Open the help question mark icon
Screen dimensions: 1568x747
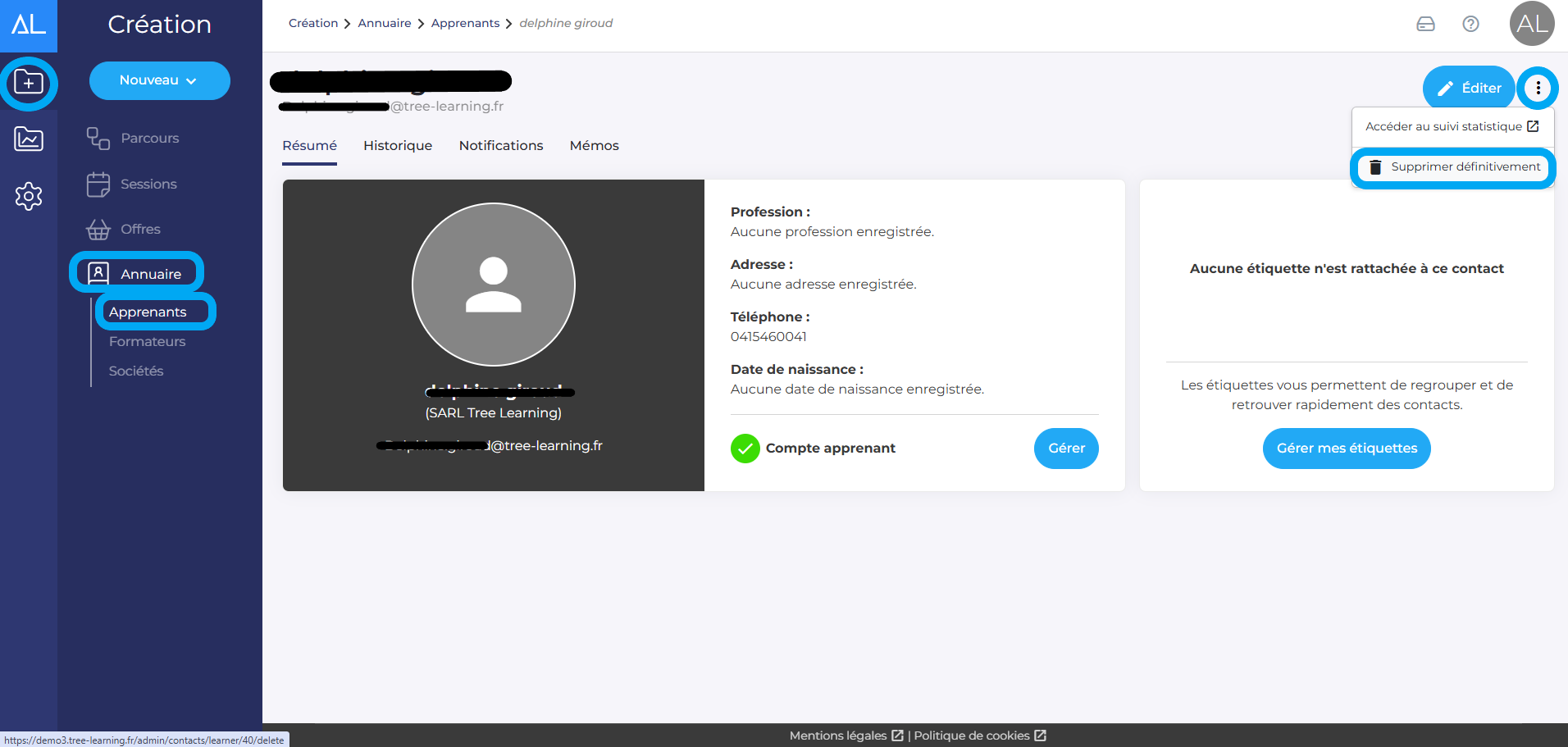pos(1470,24)
